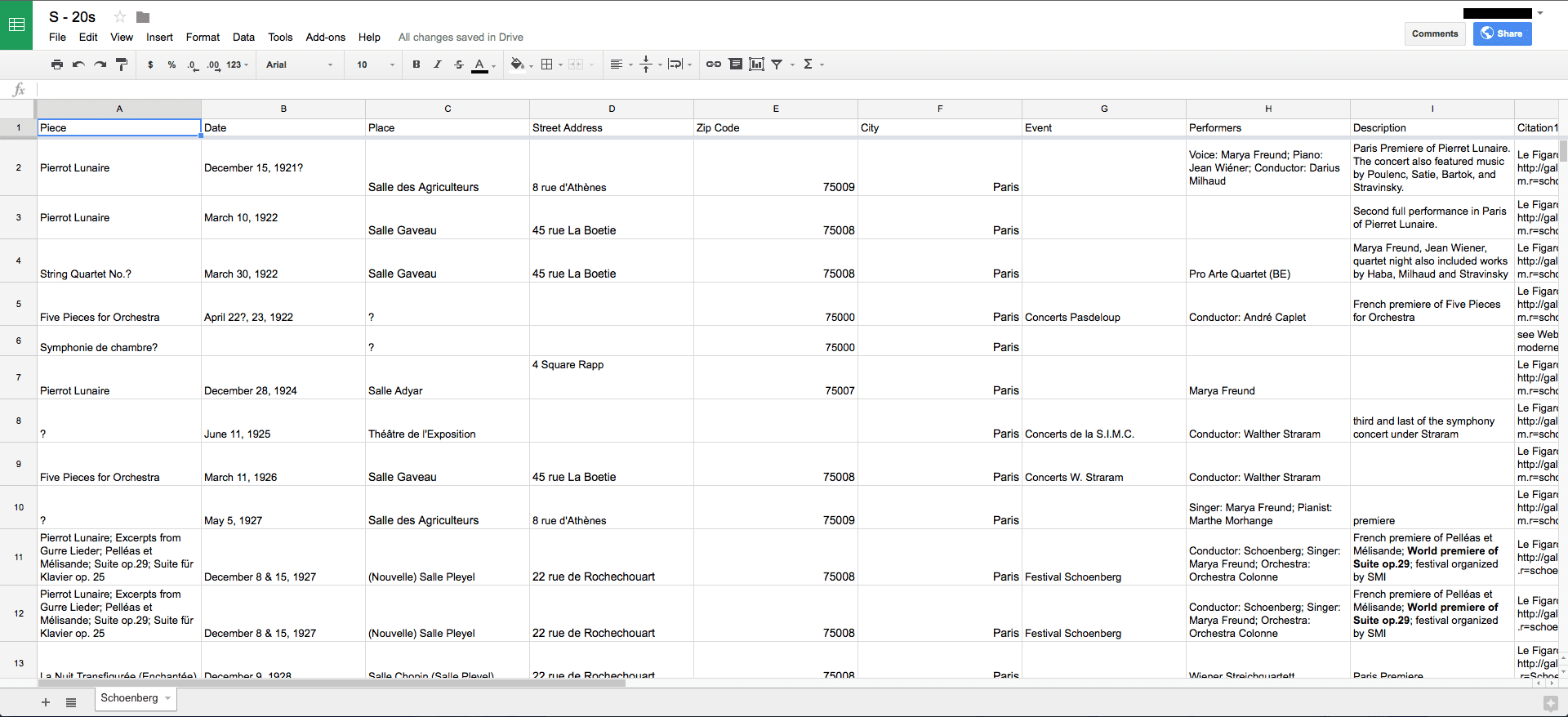
Task: Redo the last action
Action: coord(100,65)
